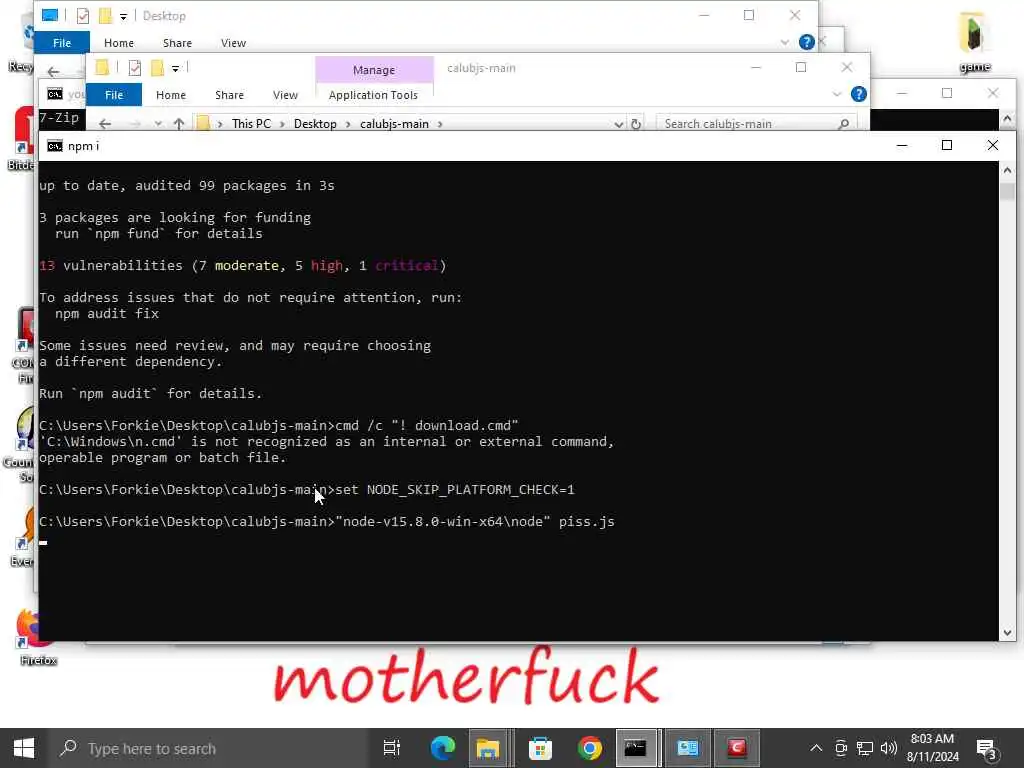Go back in the calubjs-main Explorer window
The width and height of the screenshot is (1024, 768).
pos(104,123)
